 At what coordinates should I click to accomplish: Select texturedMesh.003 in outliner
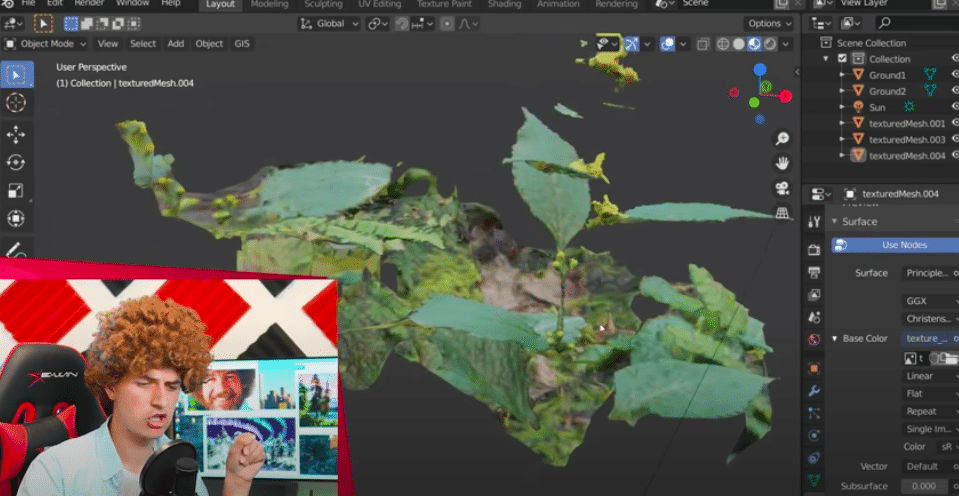pyautogui.click(x=906, y=139)
